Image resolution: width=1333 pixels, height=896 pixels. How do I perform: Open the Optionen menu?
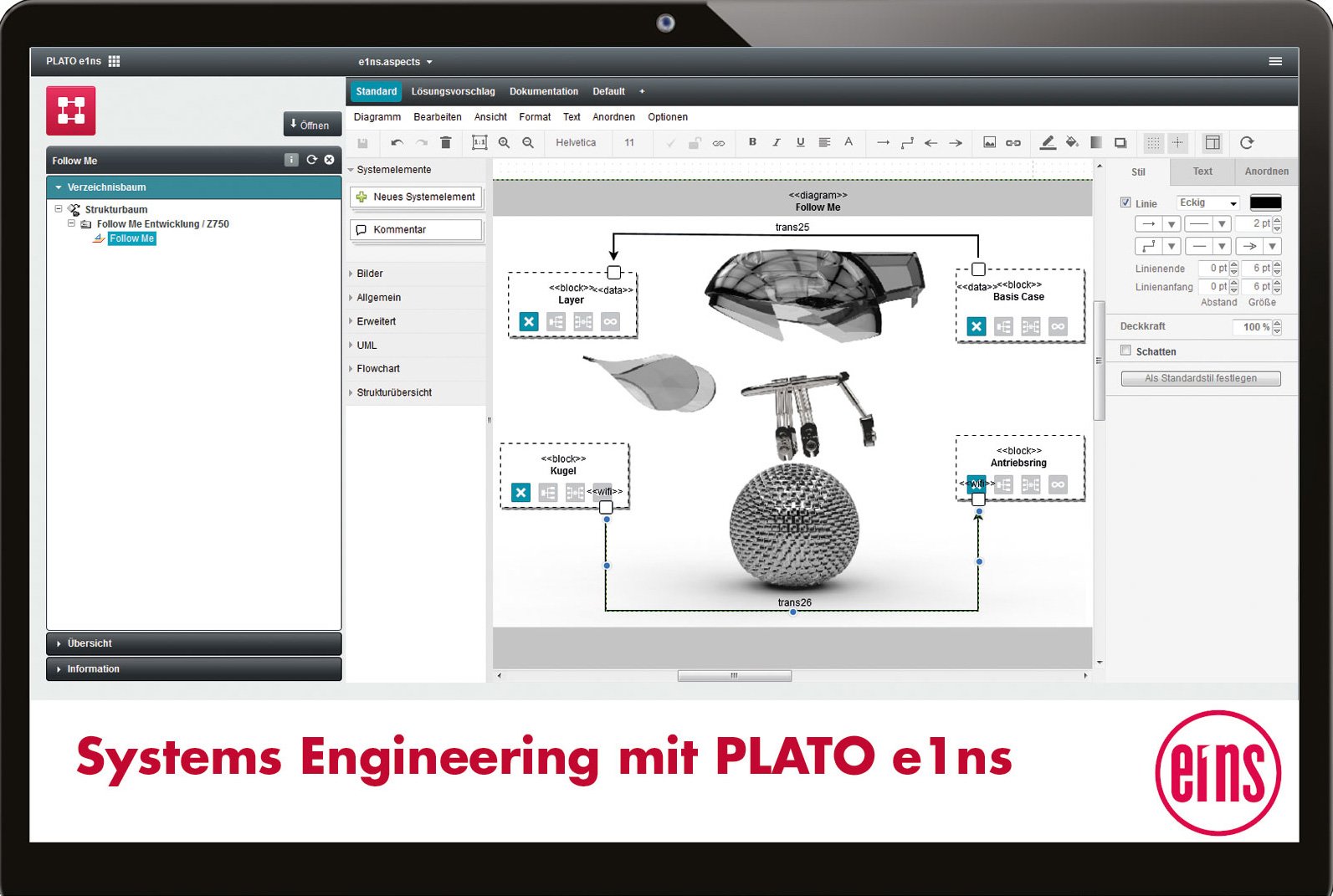pos(668,117)
